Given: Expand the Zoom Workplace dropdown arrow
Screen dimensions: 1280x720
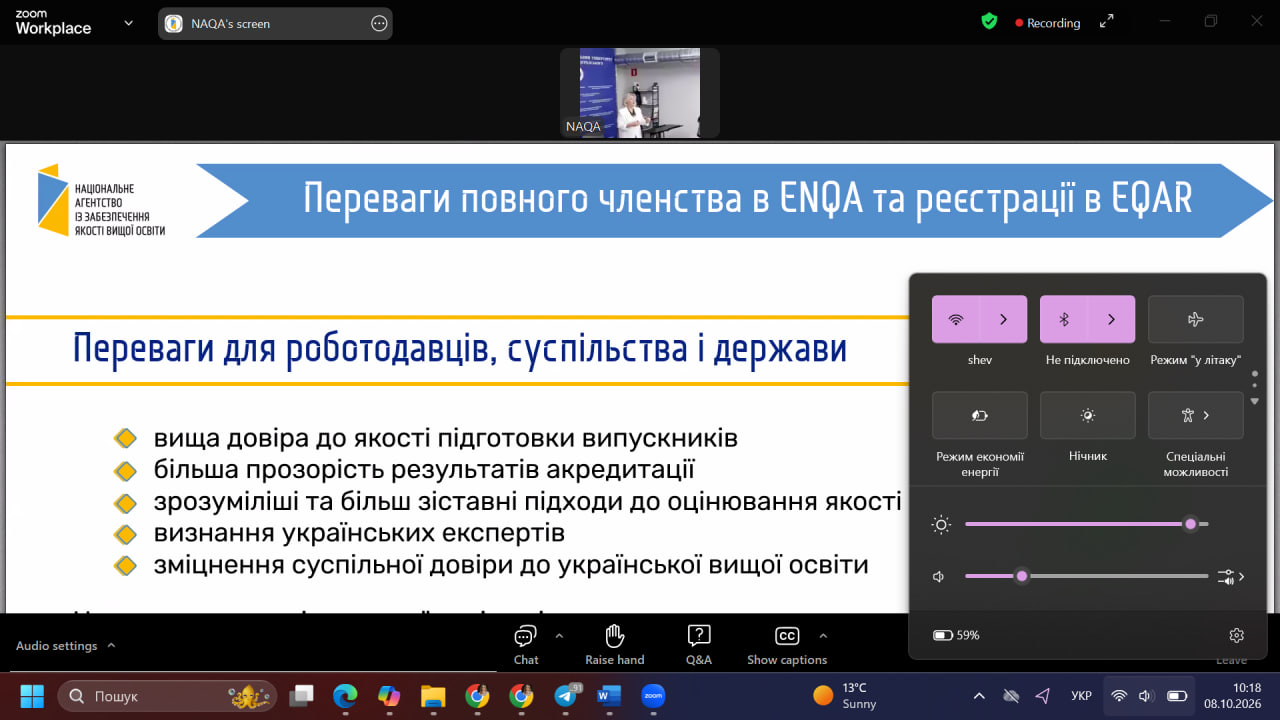Looking at the screenshot, I should [128, 22].
